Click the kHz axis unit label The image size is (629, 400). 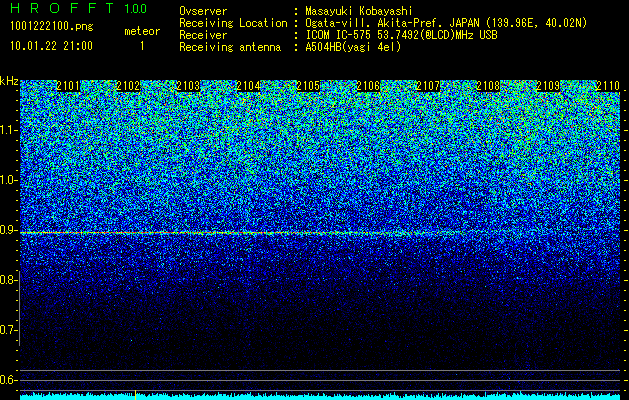[9, 81]
